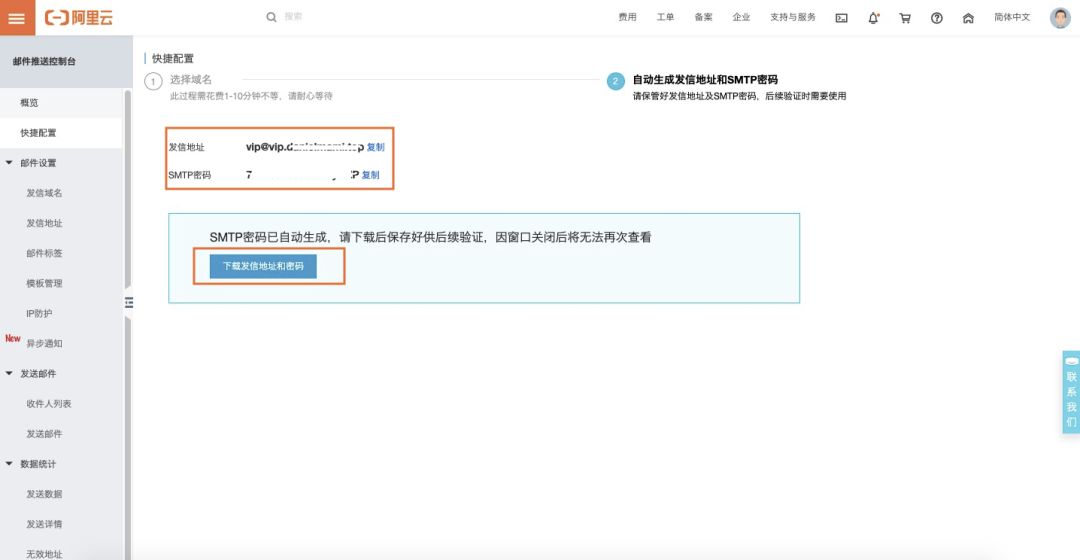Click step 2 自动生成发信地址和SMTP密码
1080x560 pixels.
pyautogui.click(x=705, y=80)
